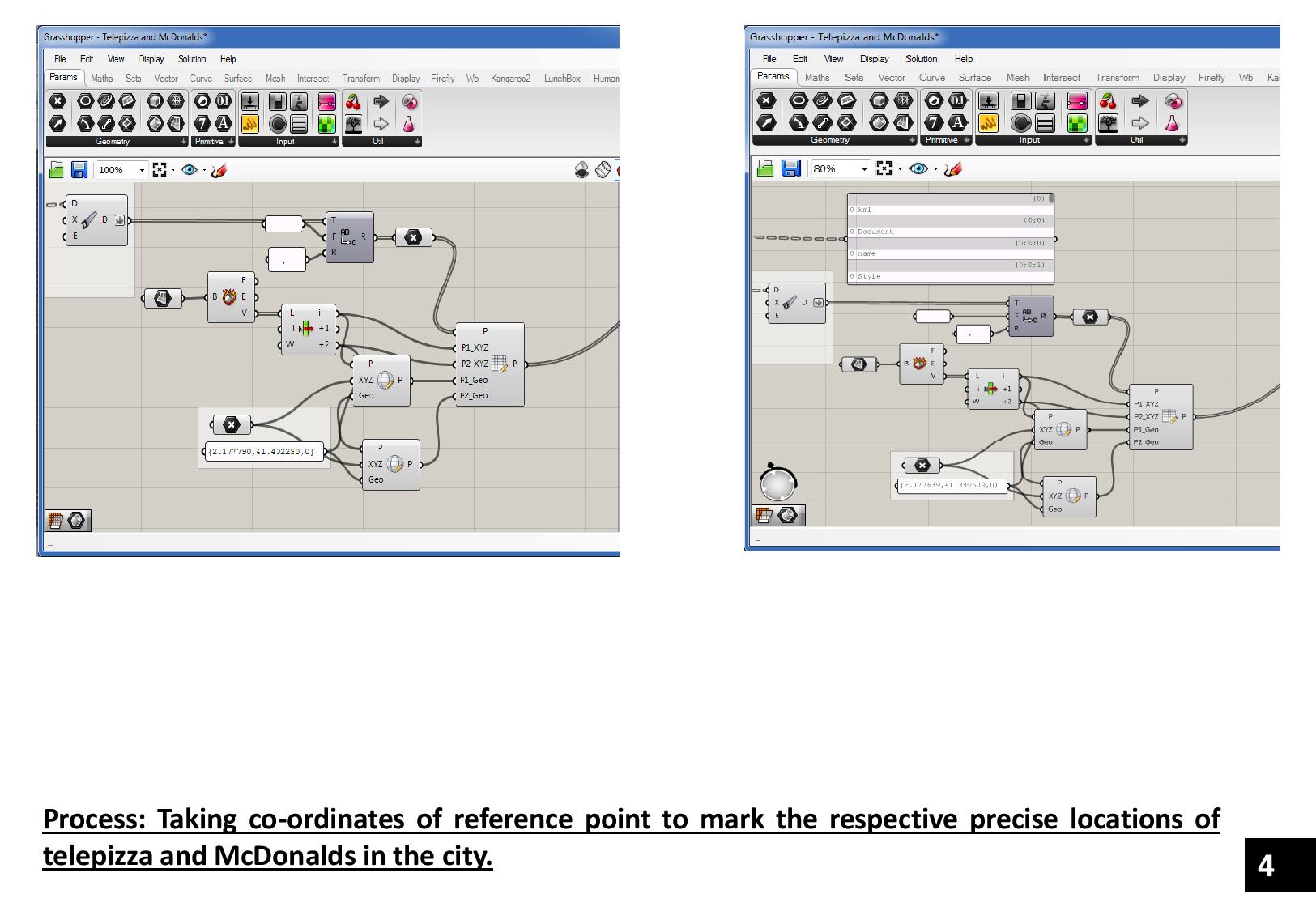Toggle preview with the eye icon

point(189,168)
